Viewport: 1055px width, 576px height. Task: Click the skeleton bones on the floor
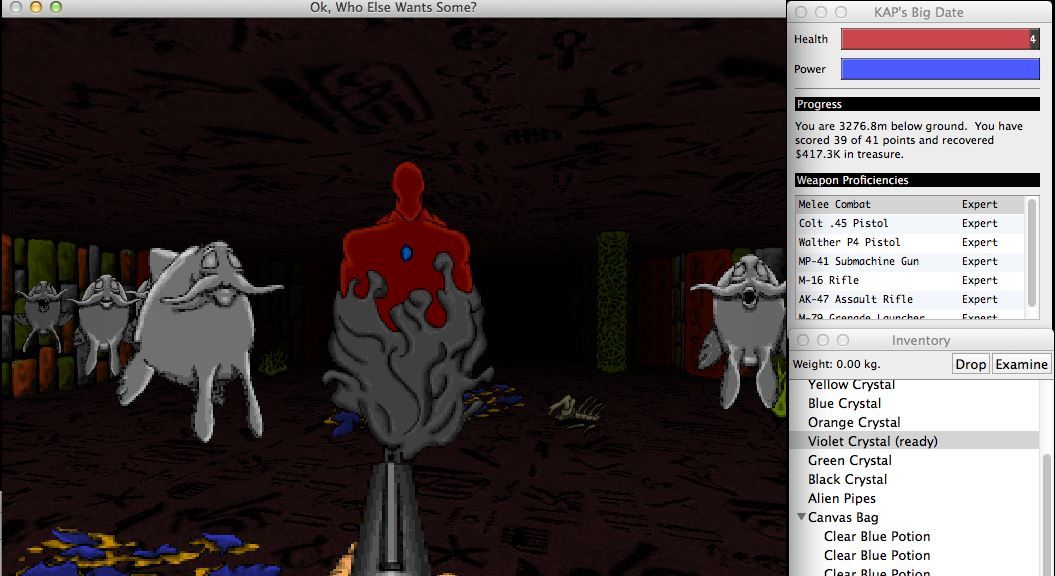576,407
